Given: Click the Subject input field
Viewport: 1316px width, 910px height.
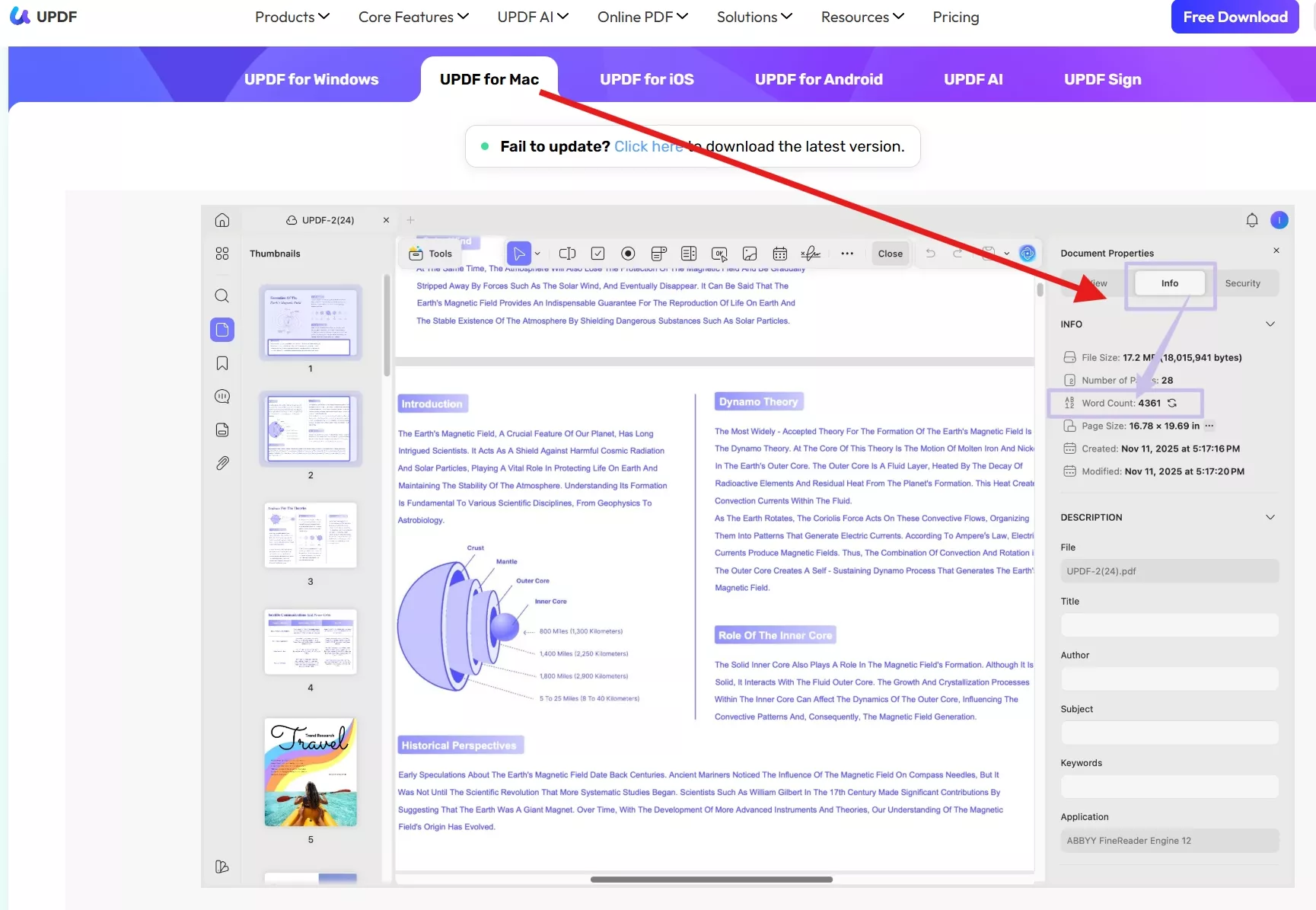Looking at the screenshot, I should click(1170, 733).
